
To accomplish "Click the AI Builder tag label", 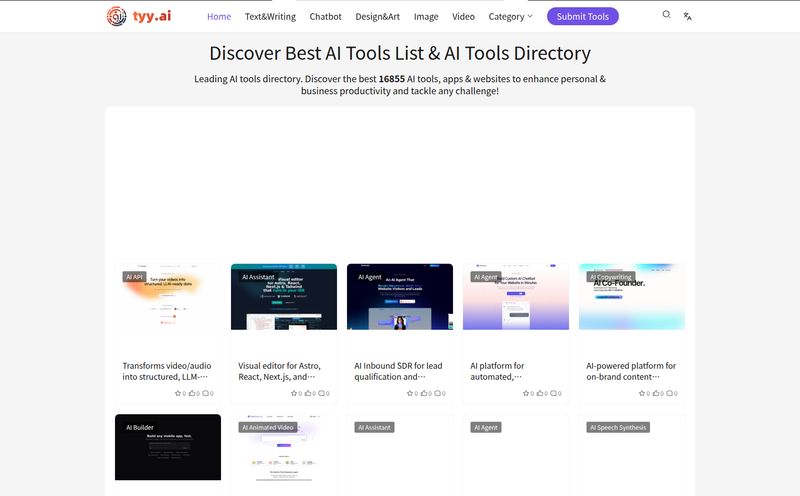I will (140, 428).
